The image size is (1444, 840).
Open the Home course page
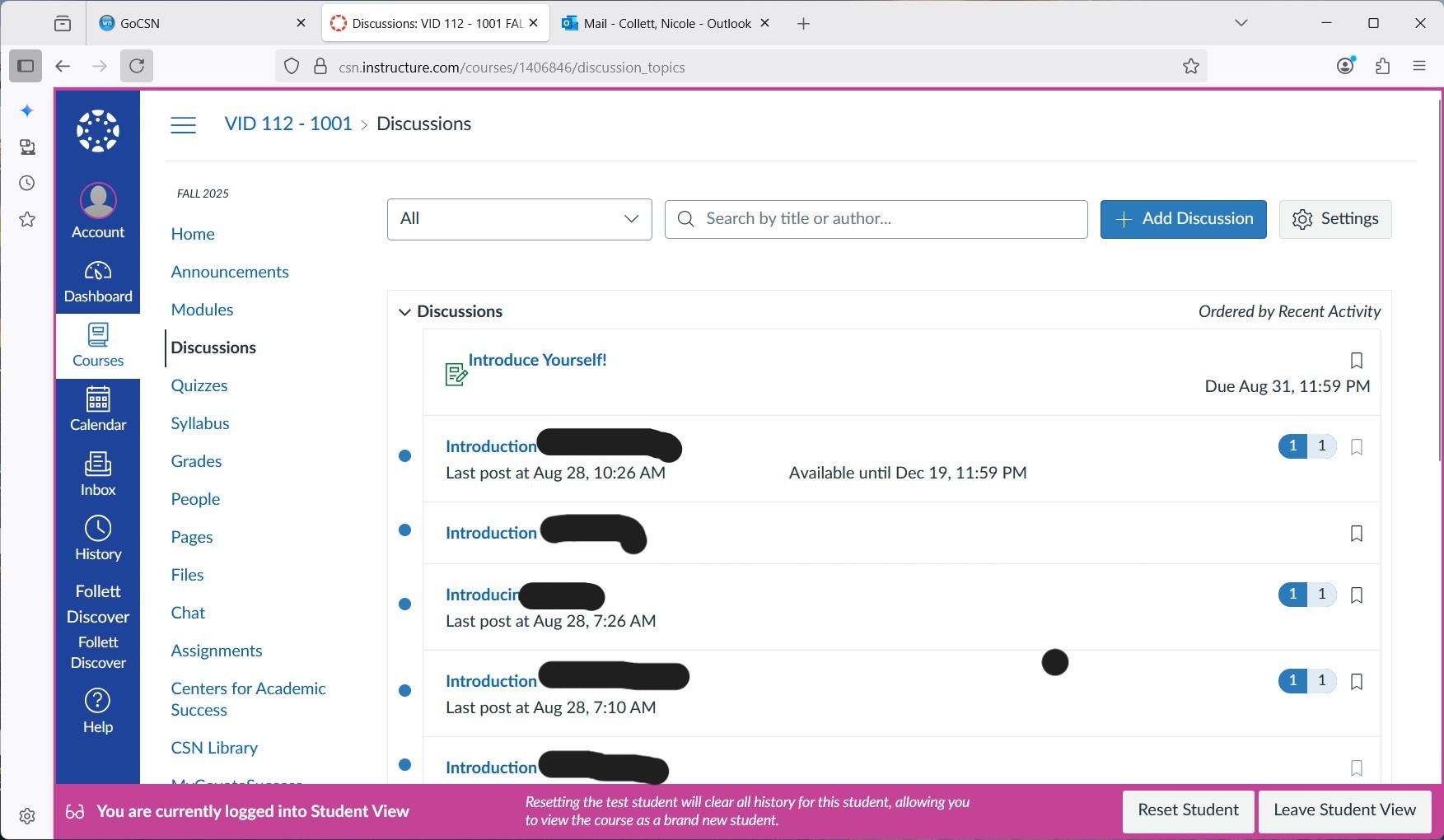point(193,234)
